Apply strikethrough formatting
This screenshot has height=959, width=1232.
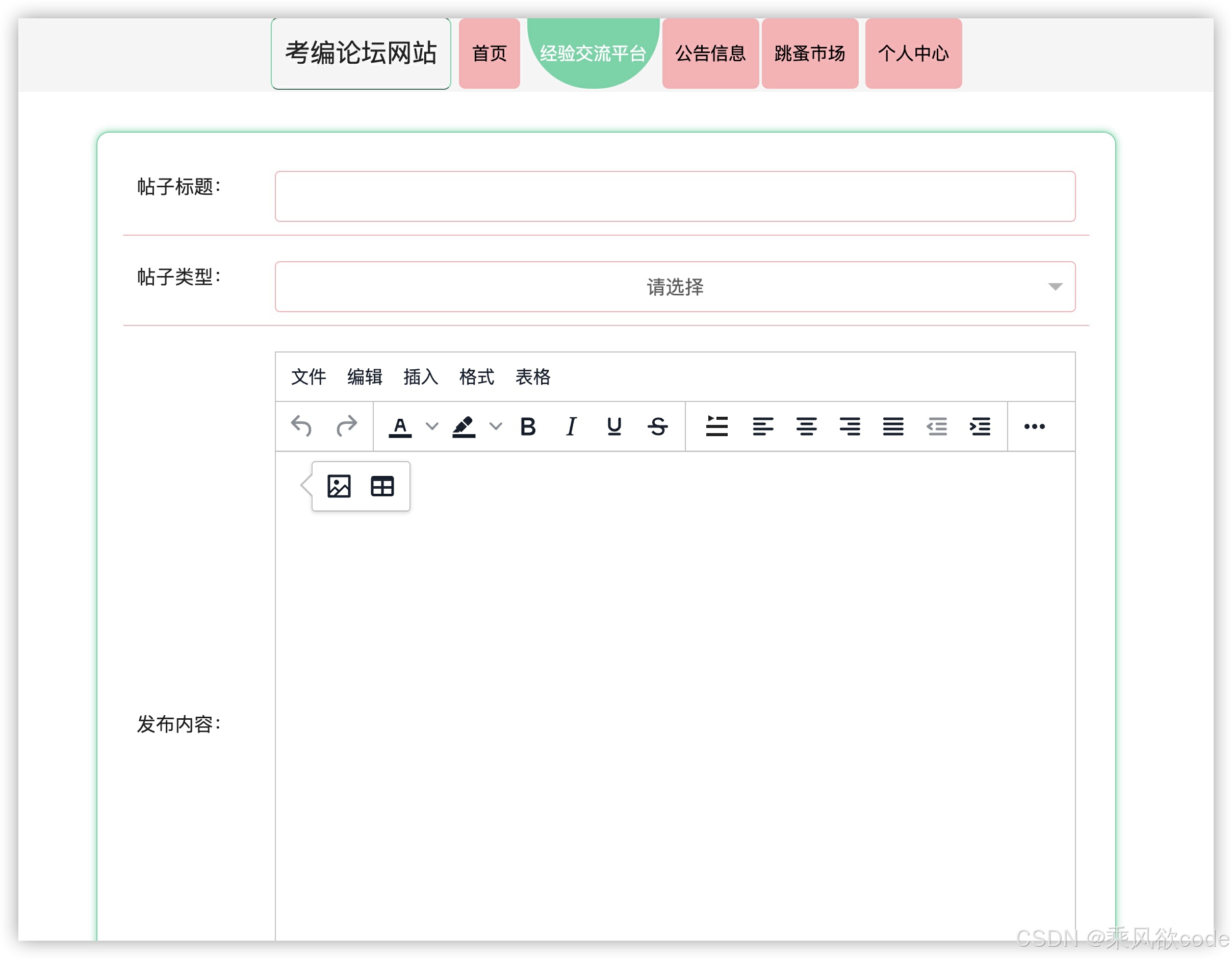pos(658,427)
